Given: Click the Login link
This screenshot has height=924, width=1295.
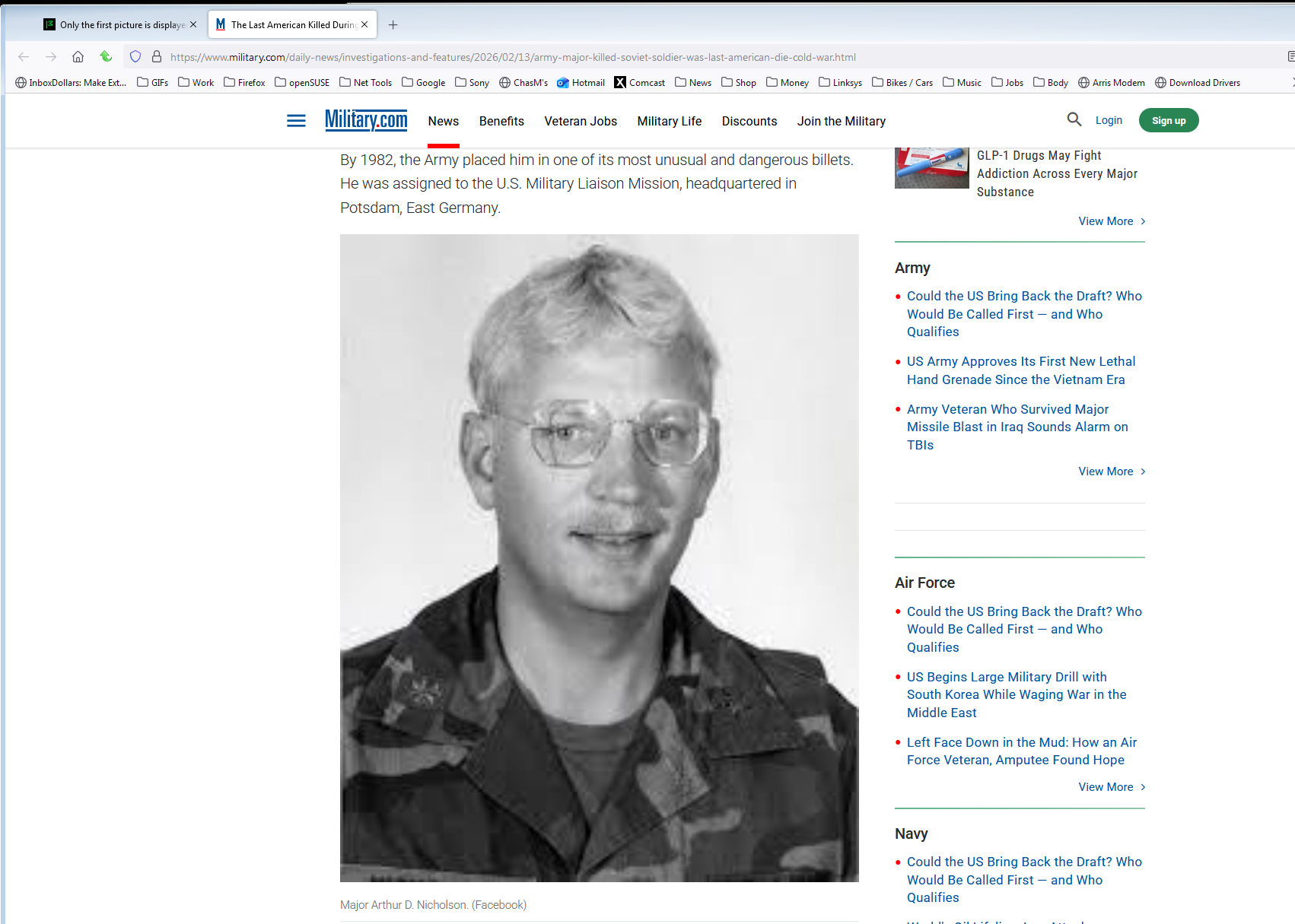Looking at the screenshot, I should coord(1109,120).
